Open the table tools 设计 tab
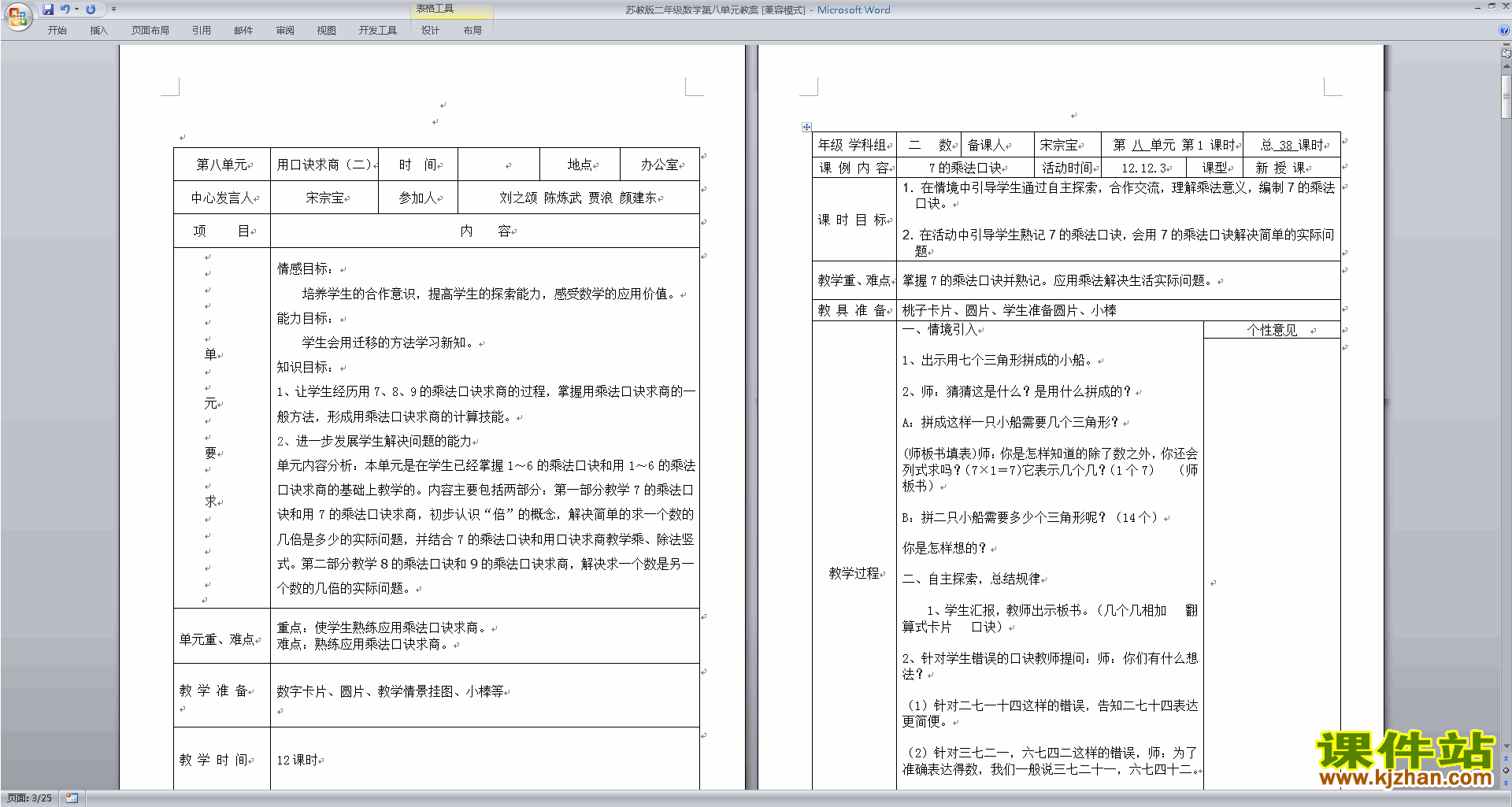 click(x=431, y=31)
